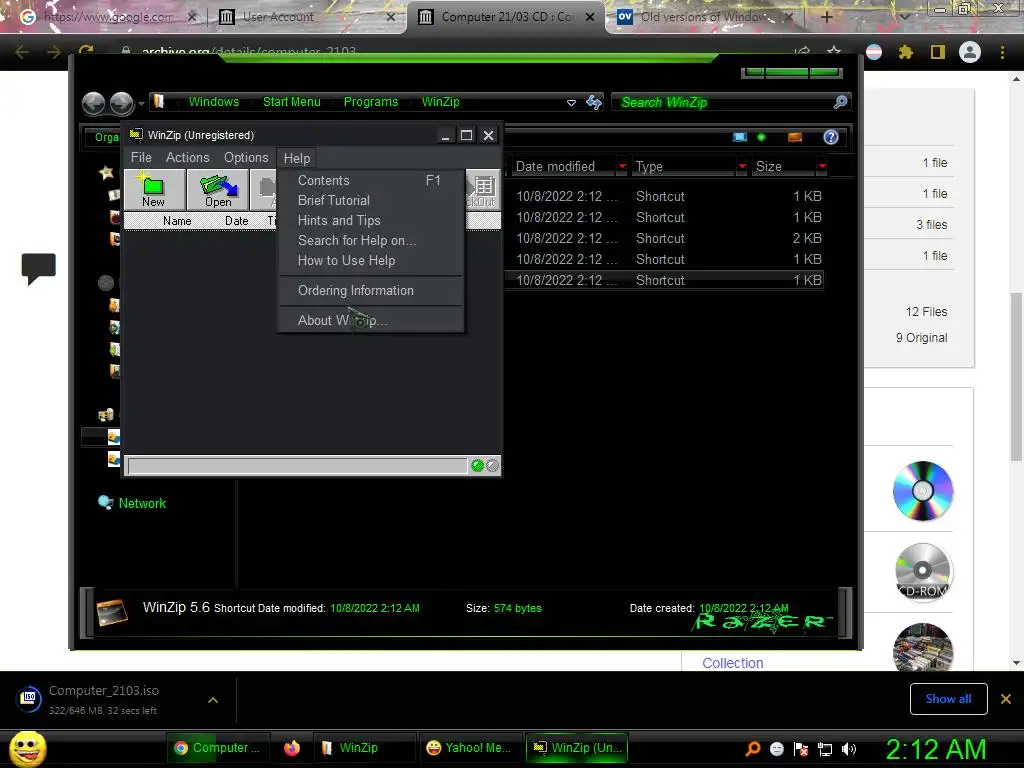Select About WinZip... menu item
Viewport: 1024px width, 768px height.
pyautogui.click(x=371, y=321)
